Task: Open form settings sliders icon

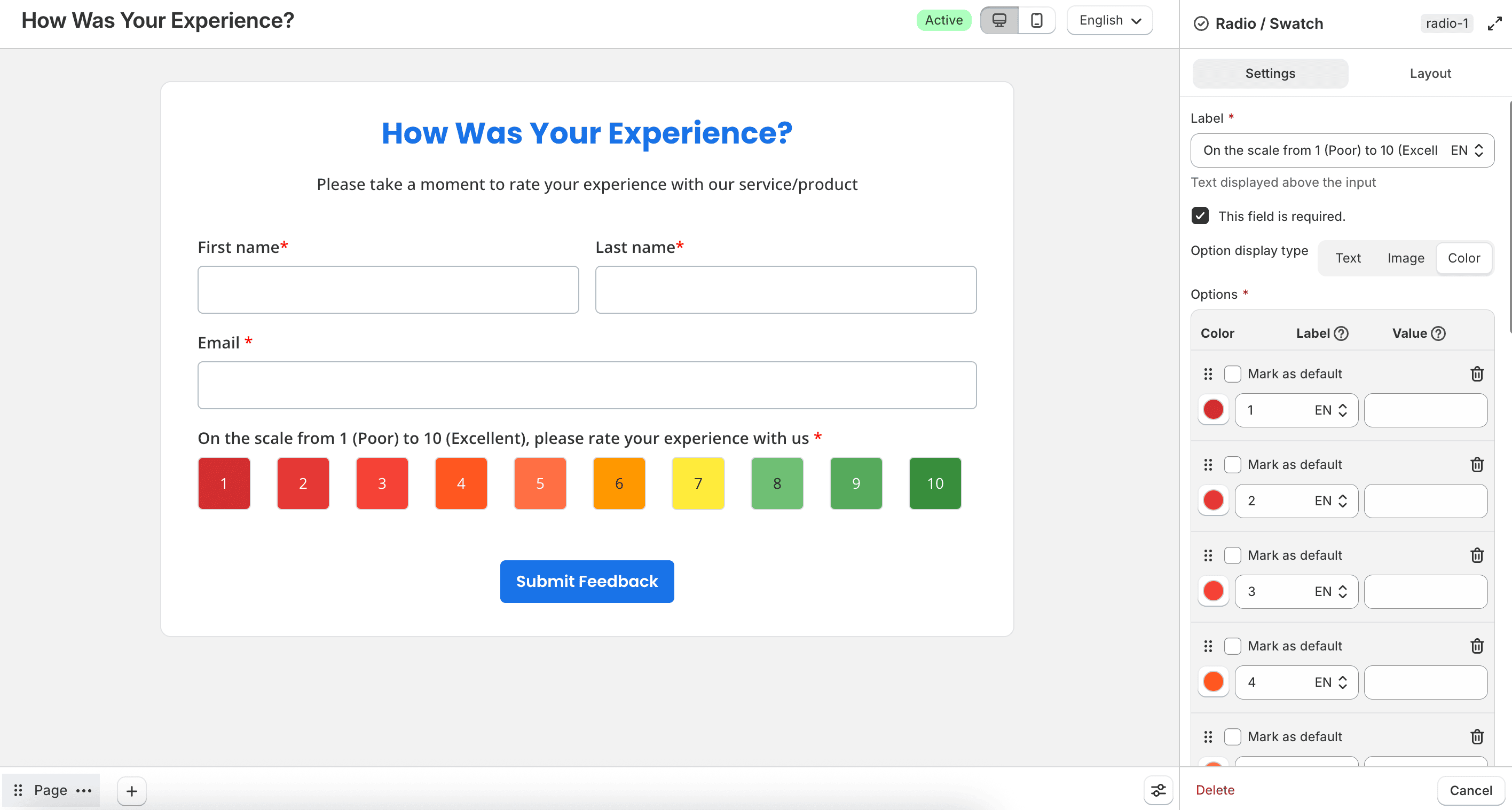Action: click(x=1158, y=790)
